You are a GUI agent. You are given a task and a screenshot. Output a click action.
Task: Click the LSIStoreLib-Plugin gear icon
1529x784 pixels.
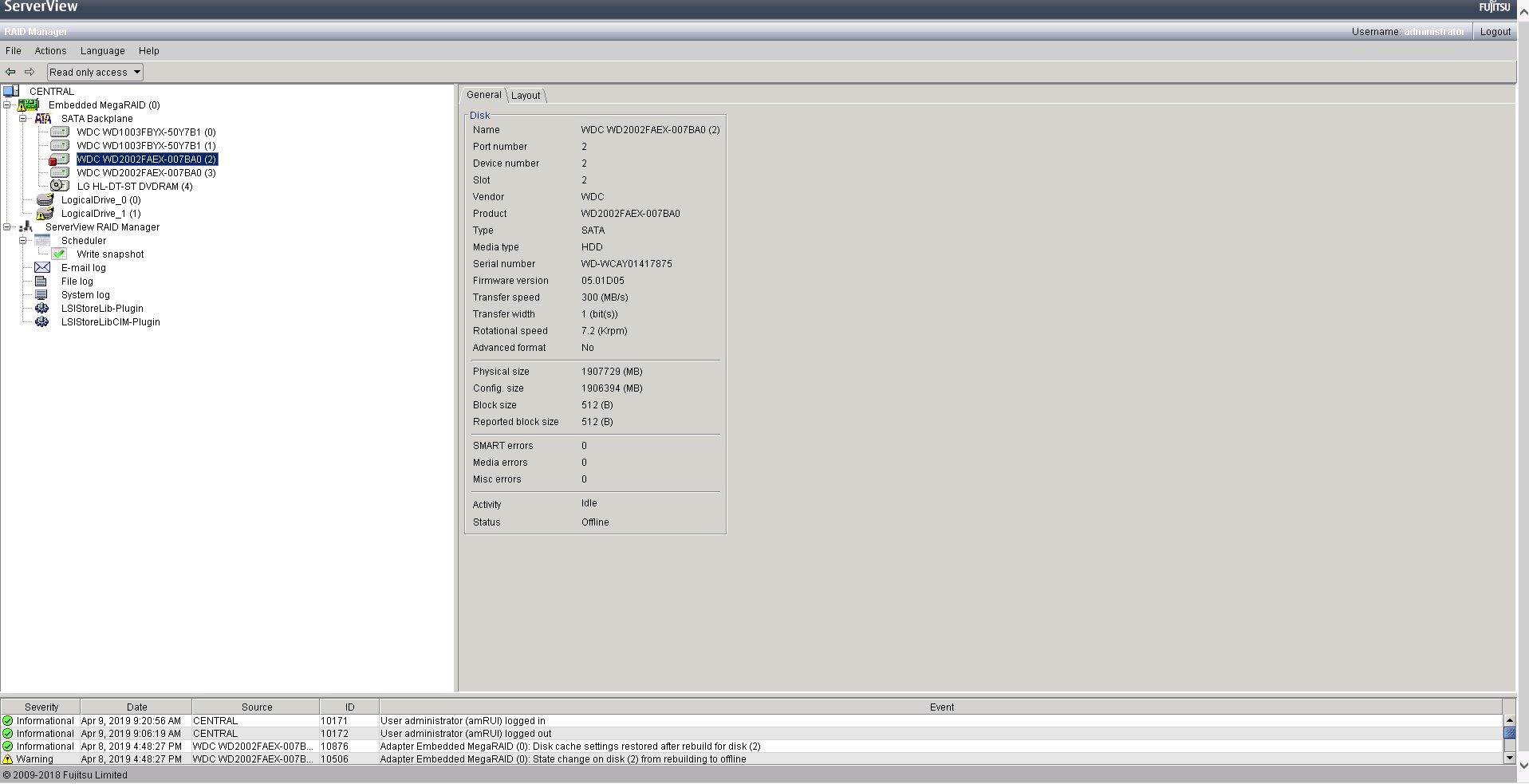[42, 308]
